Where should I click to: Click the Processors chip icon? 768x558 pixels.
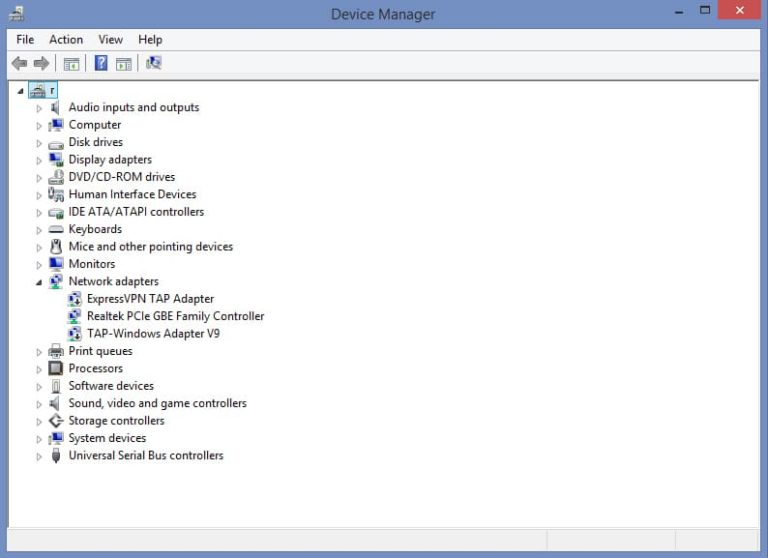tap(56, 368)
